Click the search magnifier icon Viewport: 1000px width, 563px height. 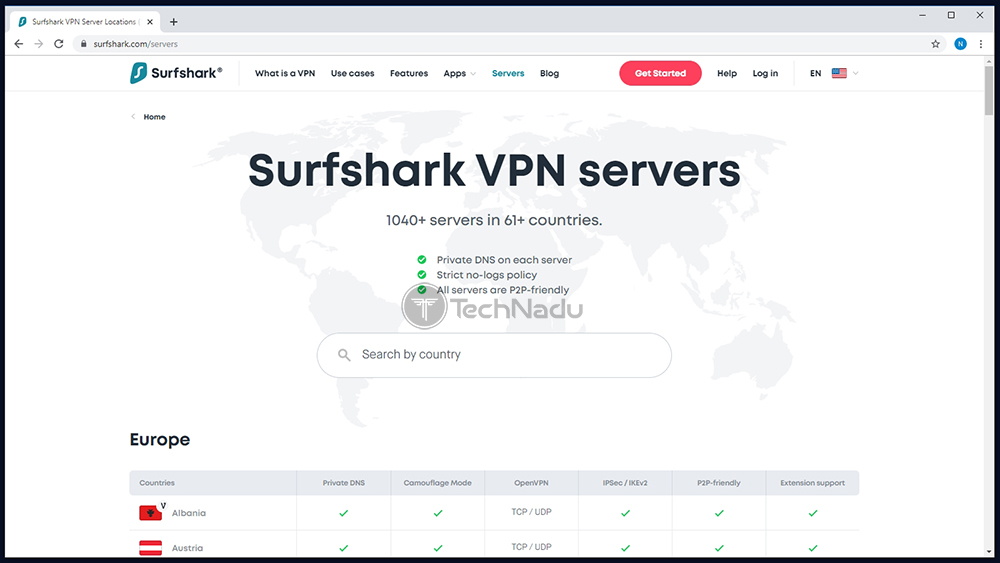[344, 355]
